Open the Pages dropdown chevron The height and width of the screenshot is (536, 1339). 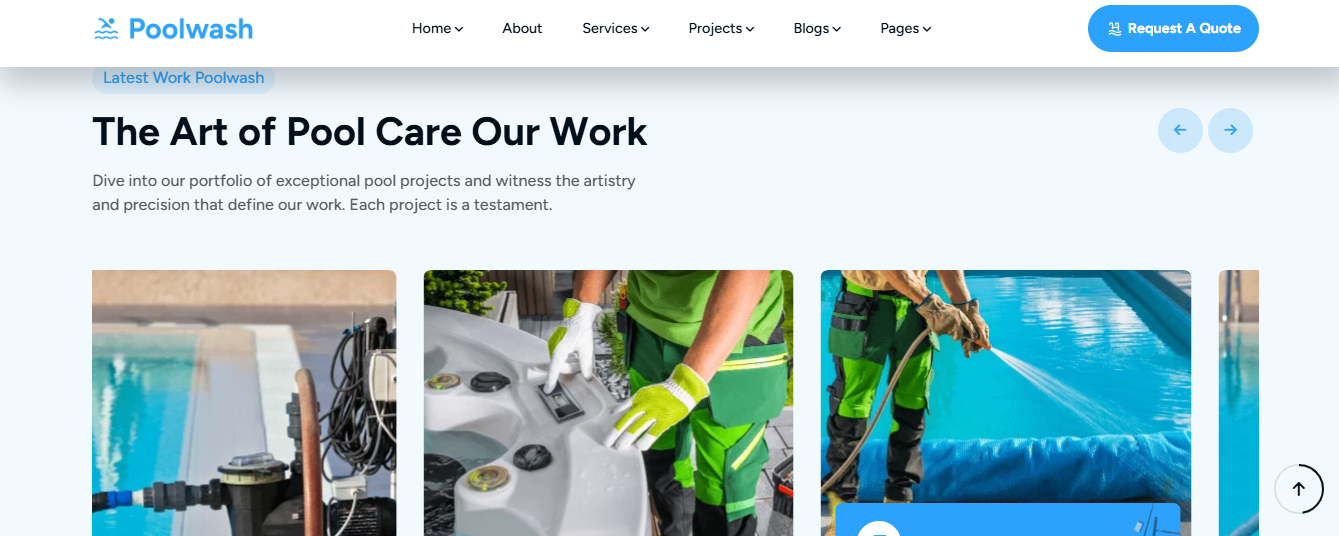(927, 29)
